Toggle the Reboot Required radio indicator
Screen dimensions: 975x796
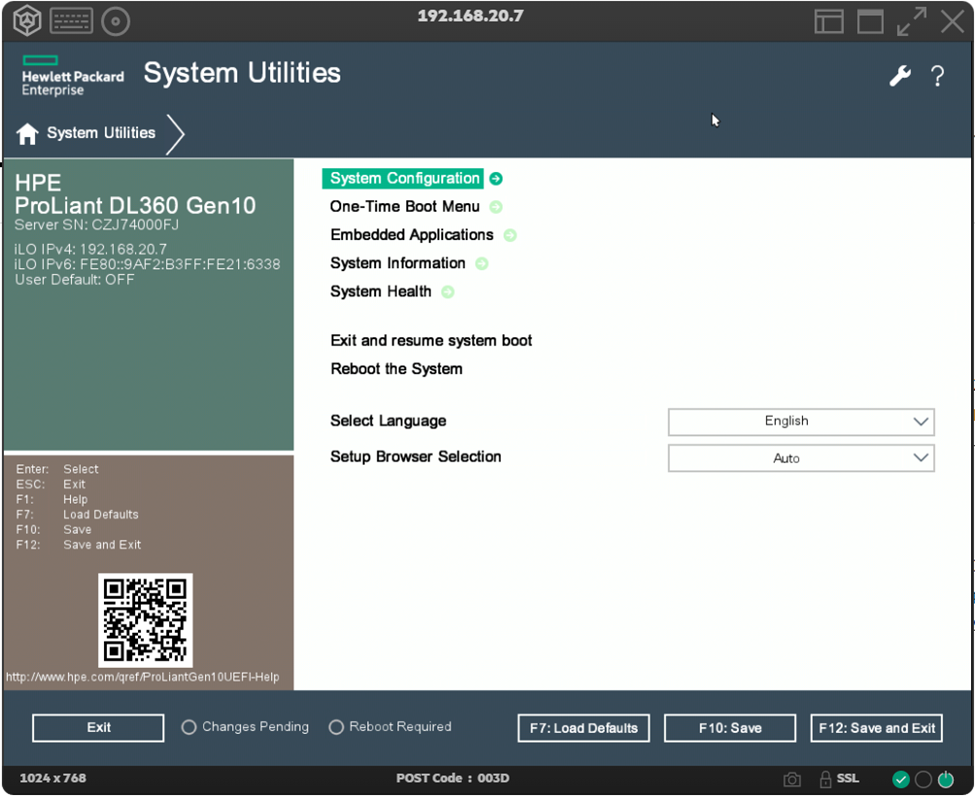click(336, 728)
